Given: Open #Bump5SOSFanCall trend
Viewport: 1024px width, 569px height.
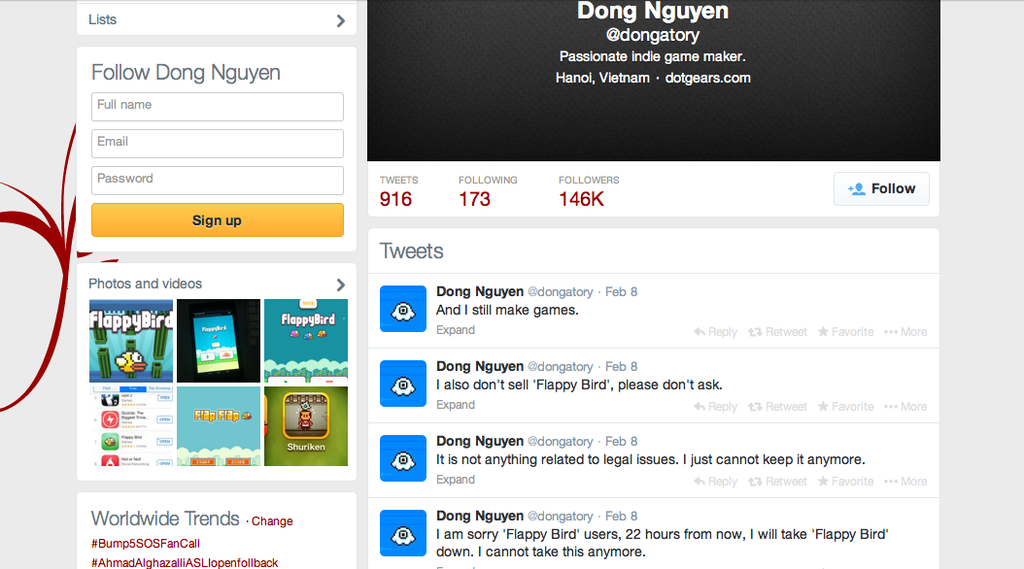Looking at the screenshot, I should tap(146, 544).
